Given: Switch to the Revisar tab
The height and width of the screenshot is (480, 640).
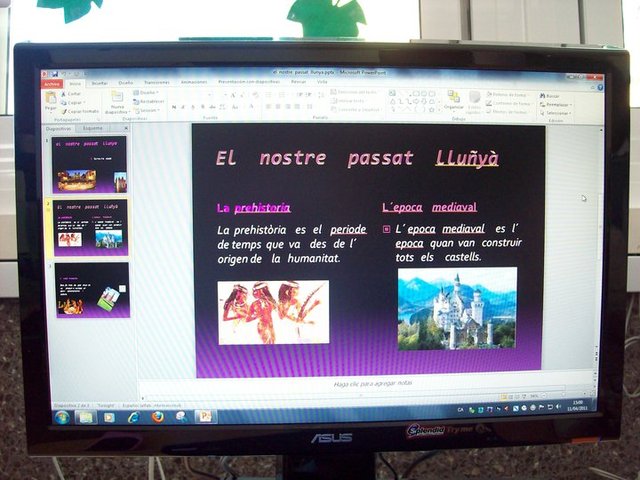Looking at the screenshot, I should 298,82.
